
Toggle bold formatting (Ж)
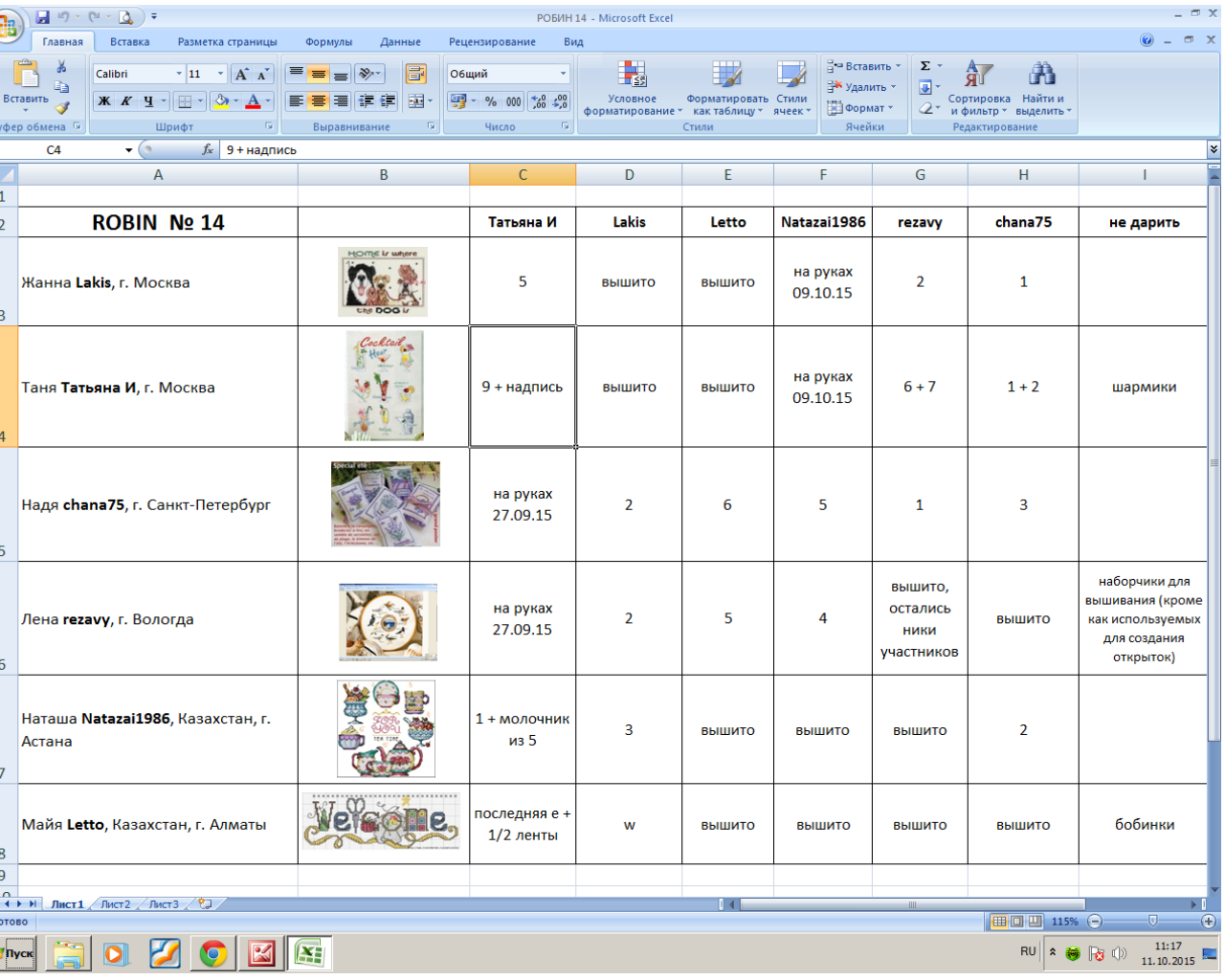coord(104,101)
